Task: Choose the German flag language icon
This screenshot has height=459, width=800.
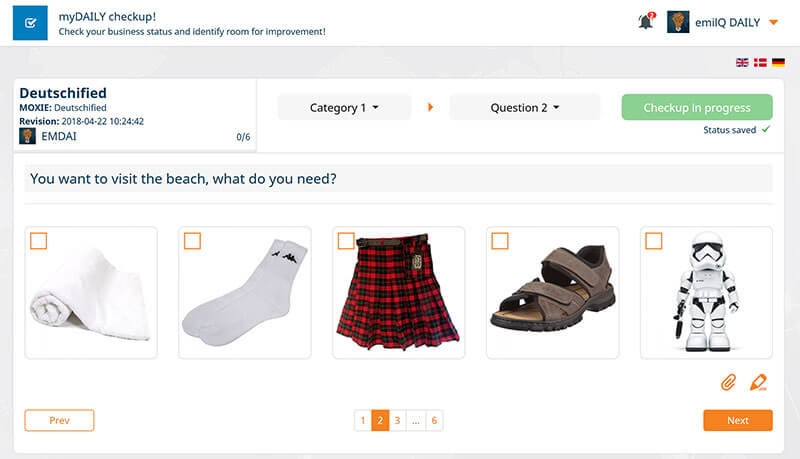Action: [x=778, y=63]
